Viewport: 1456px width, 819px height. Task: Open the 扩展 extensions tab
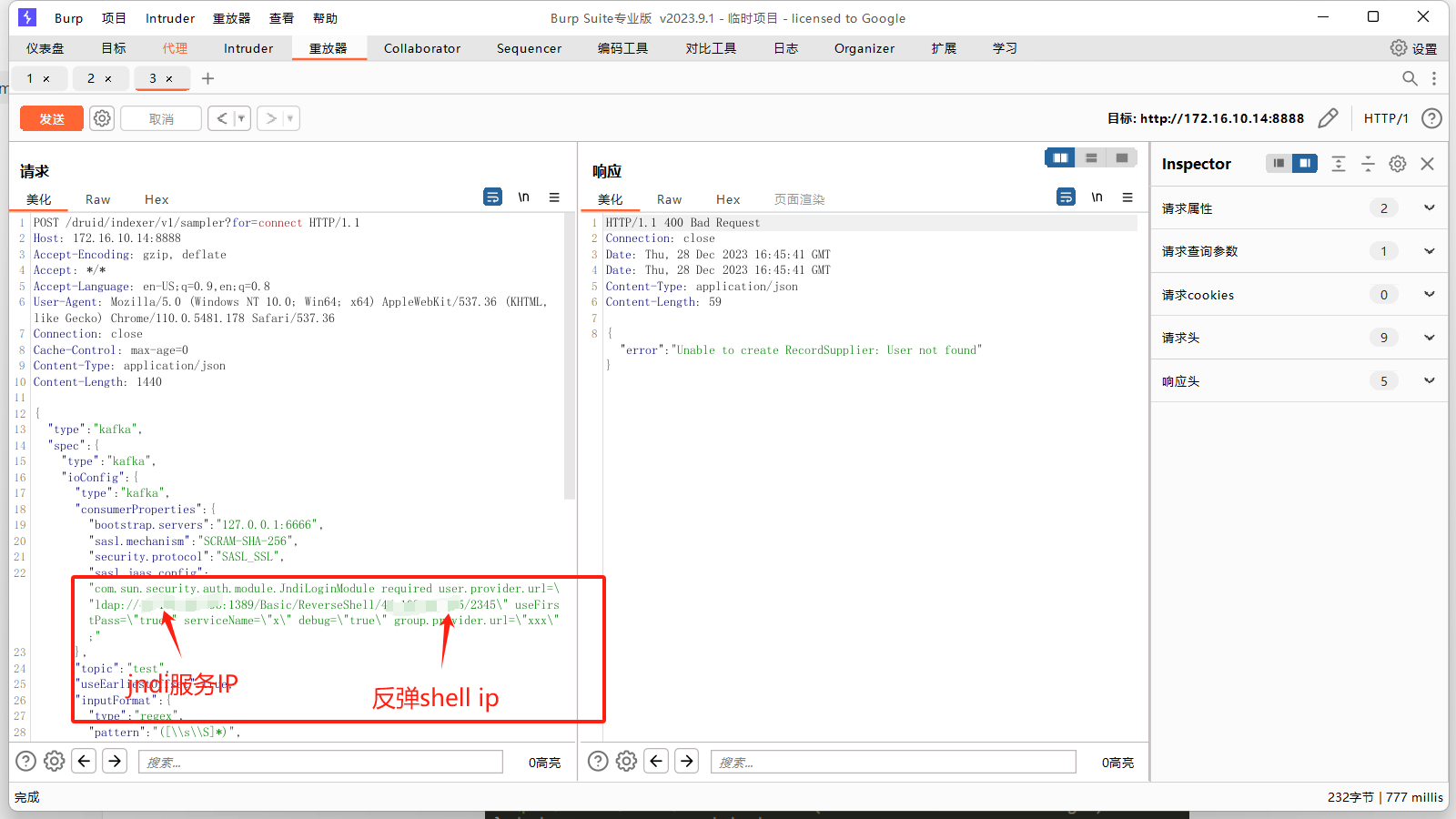[944, 48]
